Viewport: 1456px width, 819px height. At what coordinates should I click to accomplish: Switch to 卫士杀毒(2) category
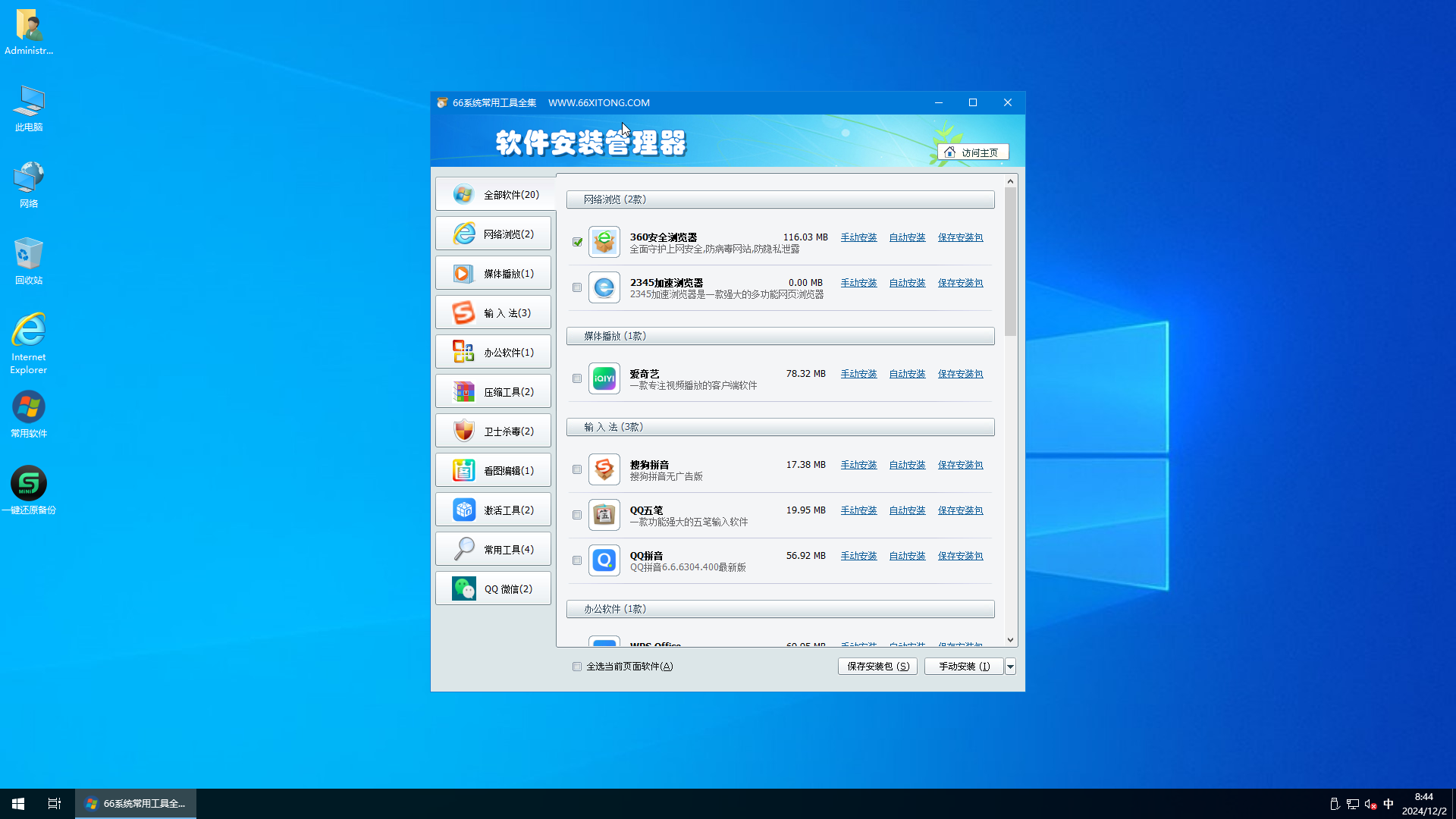click(x=493, y=431)
